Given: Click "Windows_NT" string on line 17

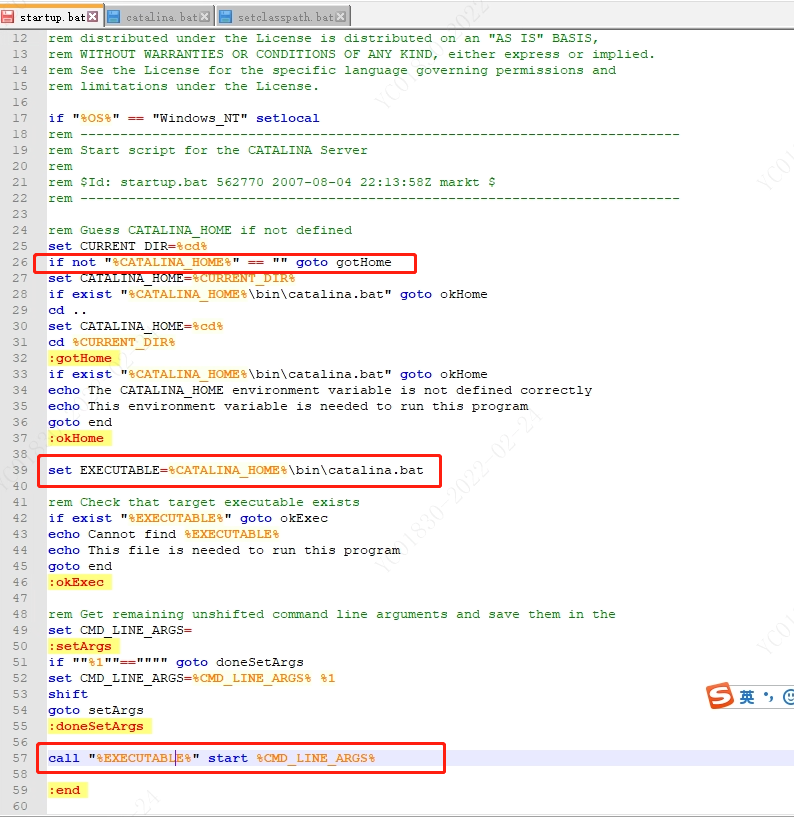Looking at the screenshot, I should pyautogui.click(x=200, y=118).
